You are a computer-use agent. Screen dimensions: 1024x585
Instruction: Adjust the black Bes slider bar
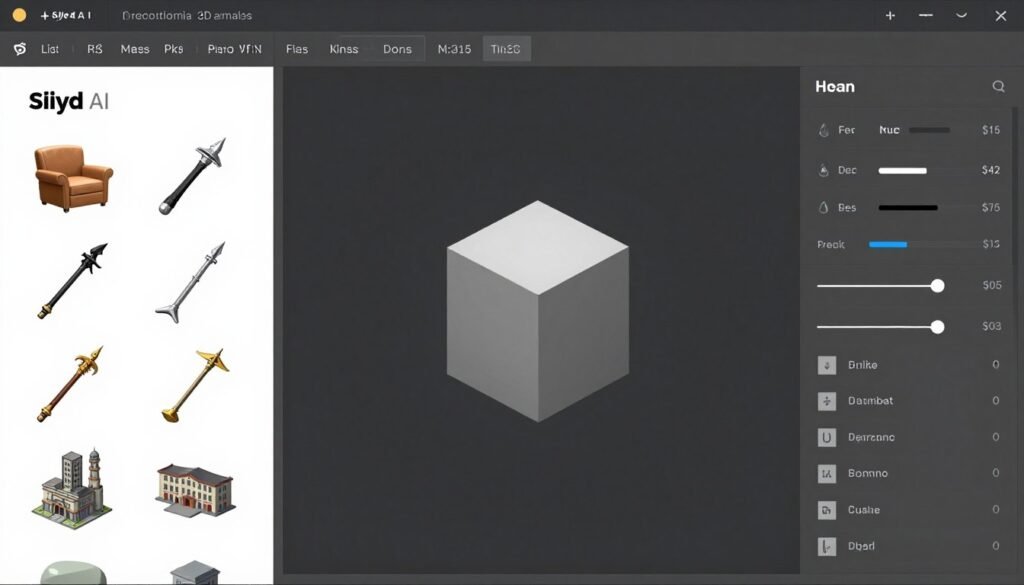(x=908, y=208)
